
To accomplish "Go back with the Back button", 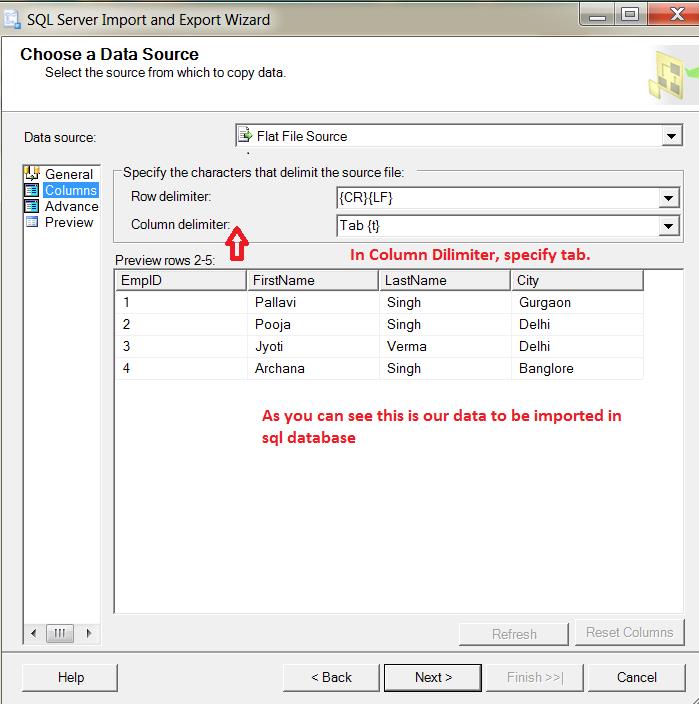I will tap(331, 677).
